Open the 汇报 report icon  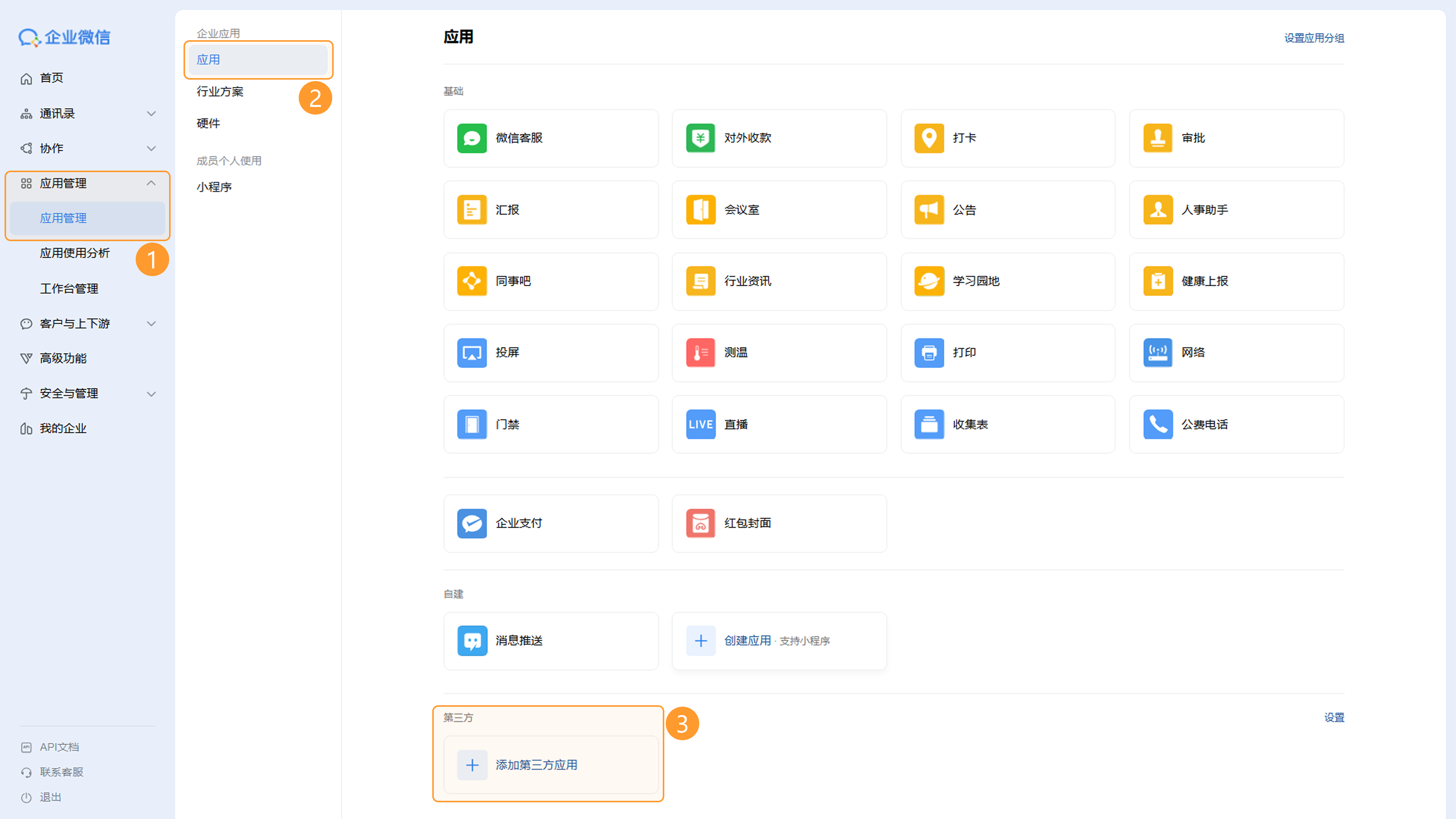click(x=472, y=210)
